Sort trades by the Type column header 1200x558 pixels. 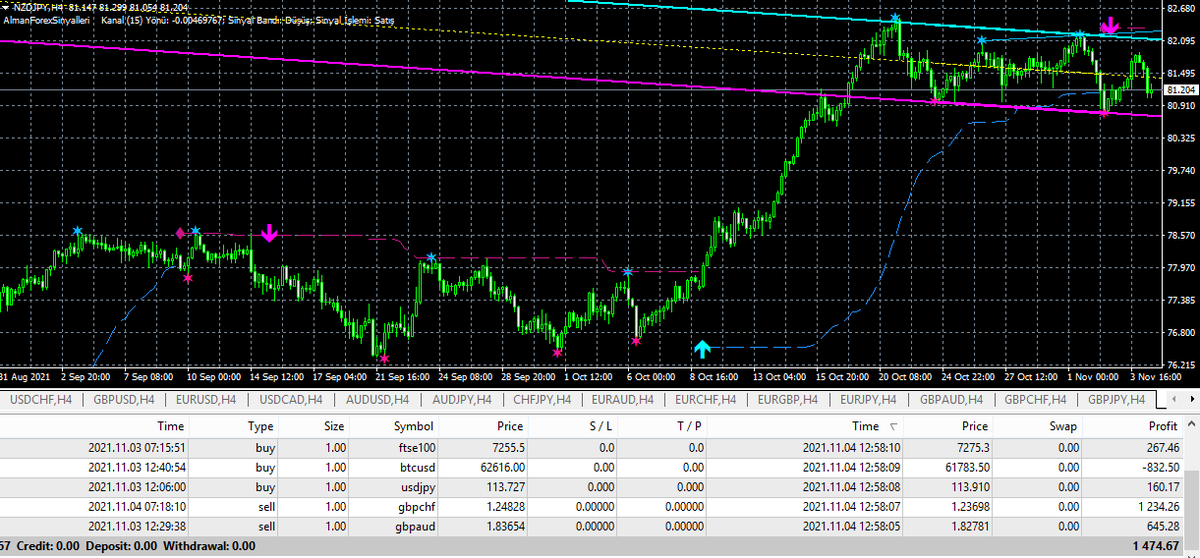[x=260, y=425]
